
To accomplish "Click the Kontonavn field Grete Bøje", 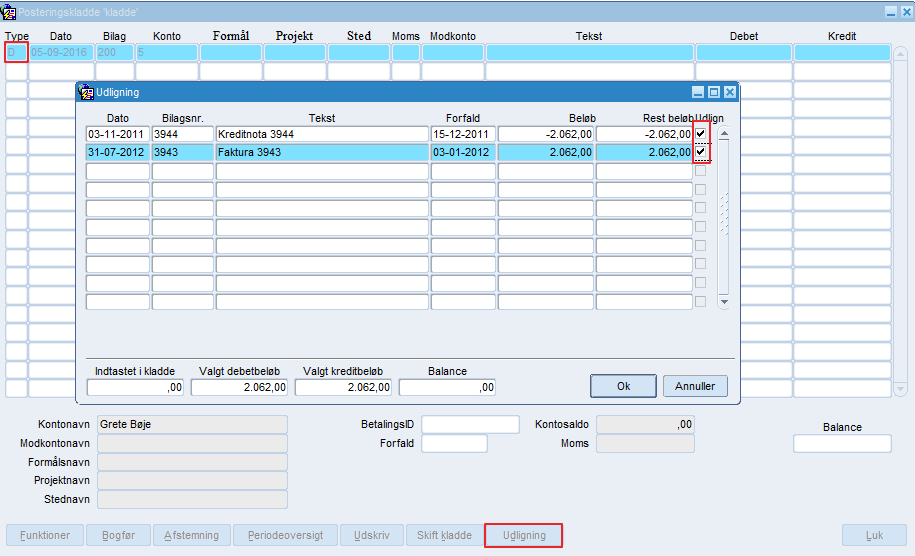I will [192, 424].
